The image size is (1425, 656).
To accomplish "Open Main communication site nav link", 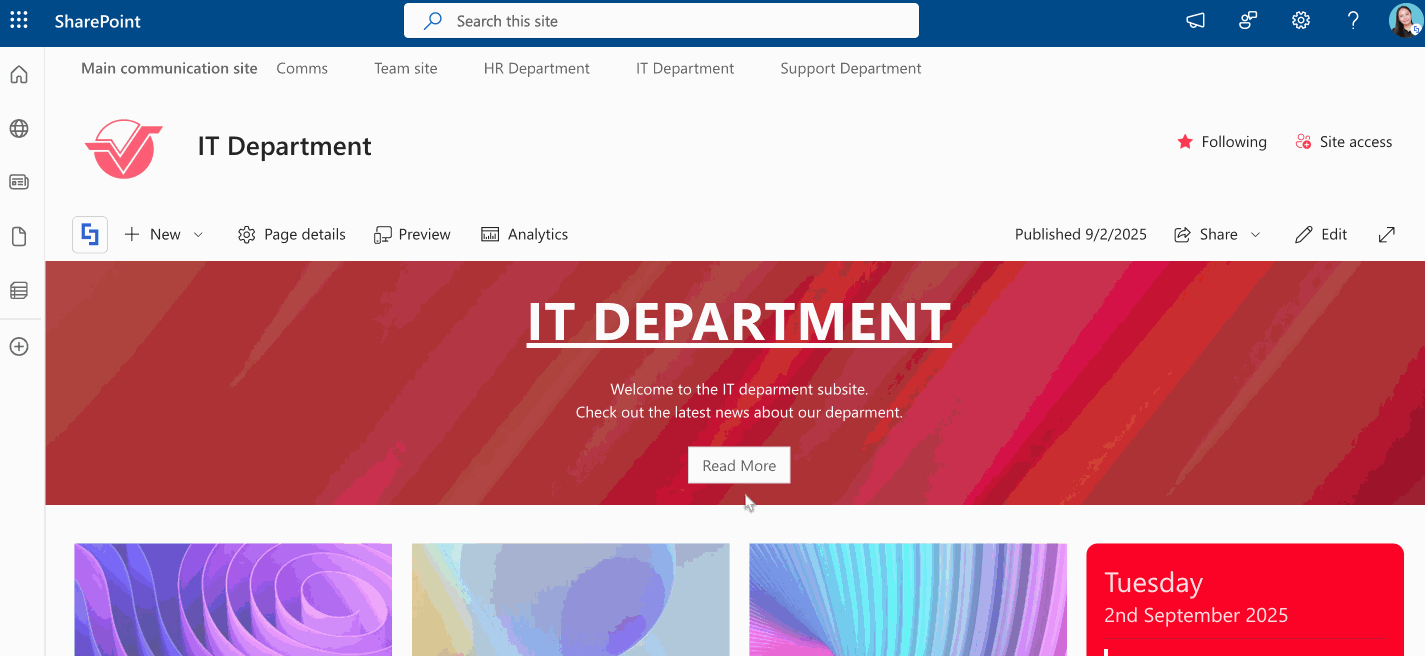I will pyautogui.click(x=169, y=69).
